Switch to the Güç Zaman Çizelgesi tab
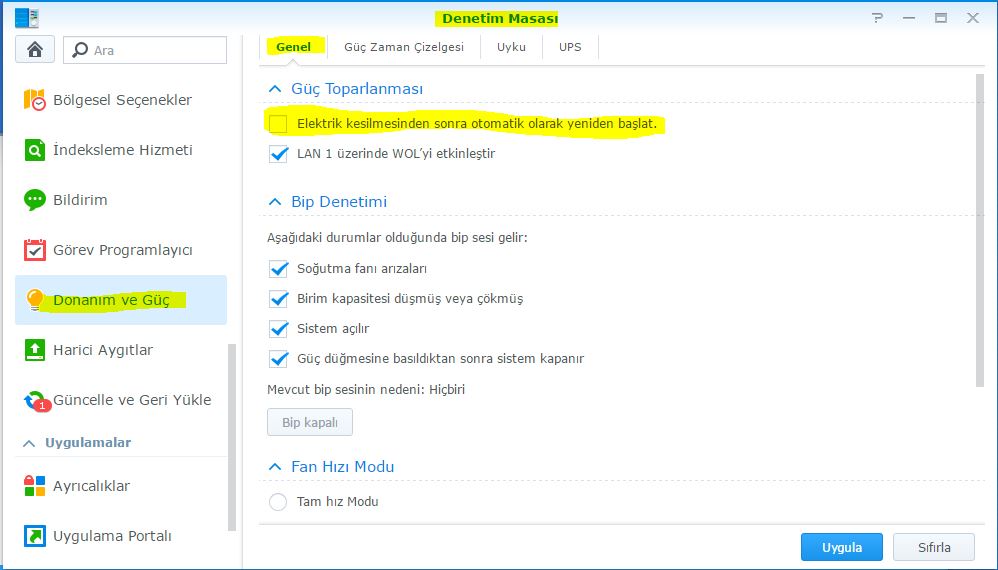Image resolution: width=998 pixels, height=570 pixels. (403, 47)
